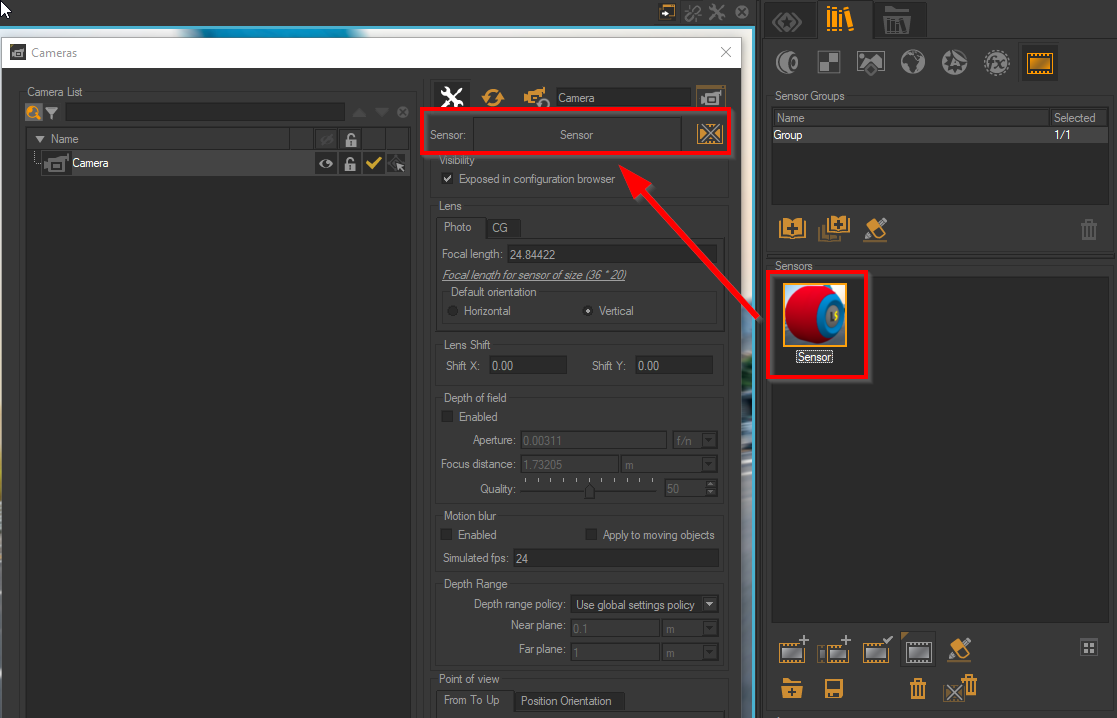
Task: Create new sensor with film-plus icon
Action: pyautogui.click(x=793, y=650)
